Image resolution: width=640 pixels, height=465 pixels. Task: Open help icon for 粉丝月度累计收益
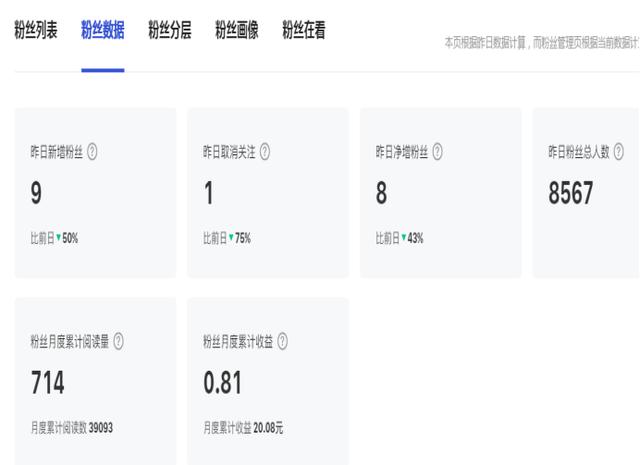283,341
